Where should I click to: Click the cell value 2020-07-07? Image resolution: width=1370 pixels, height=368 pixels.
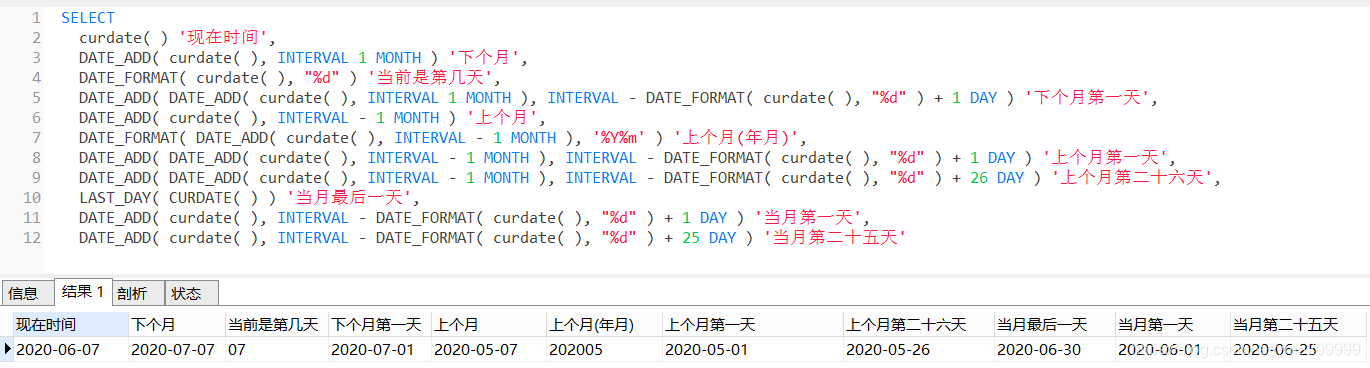pyautogui.click(x=173, y=349)
